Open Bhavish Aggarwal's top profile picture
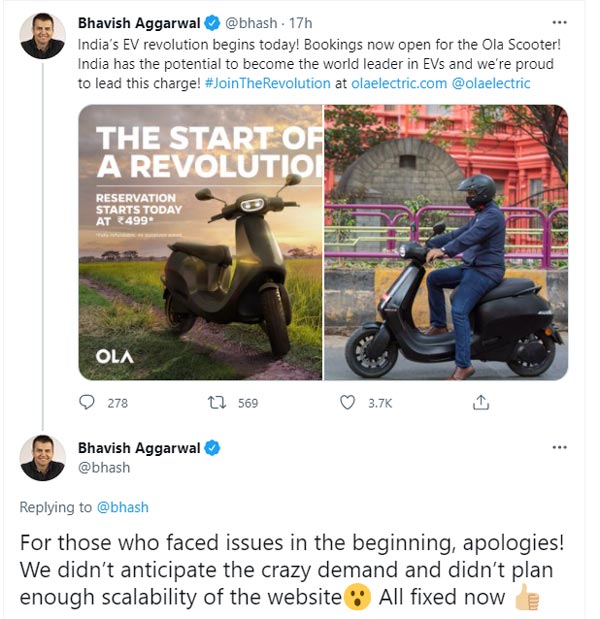Viewport: 600px width, 619px height. 42,36
